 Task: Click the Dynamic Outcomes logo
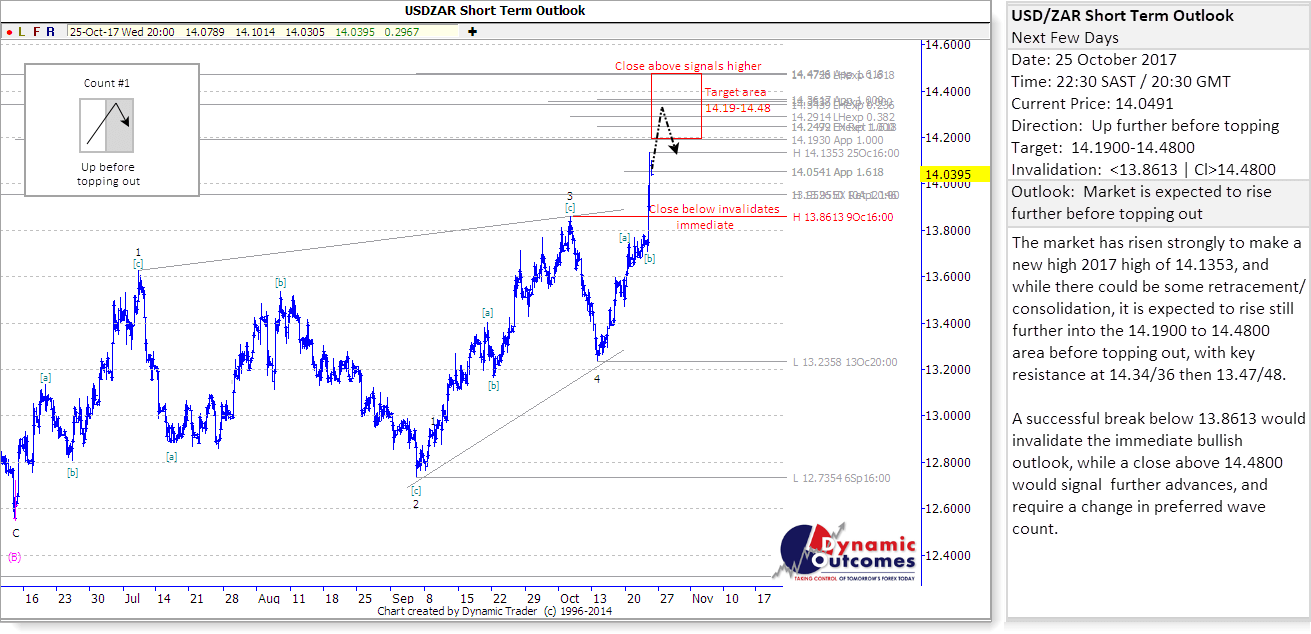[x=845, y=551]
